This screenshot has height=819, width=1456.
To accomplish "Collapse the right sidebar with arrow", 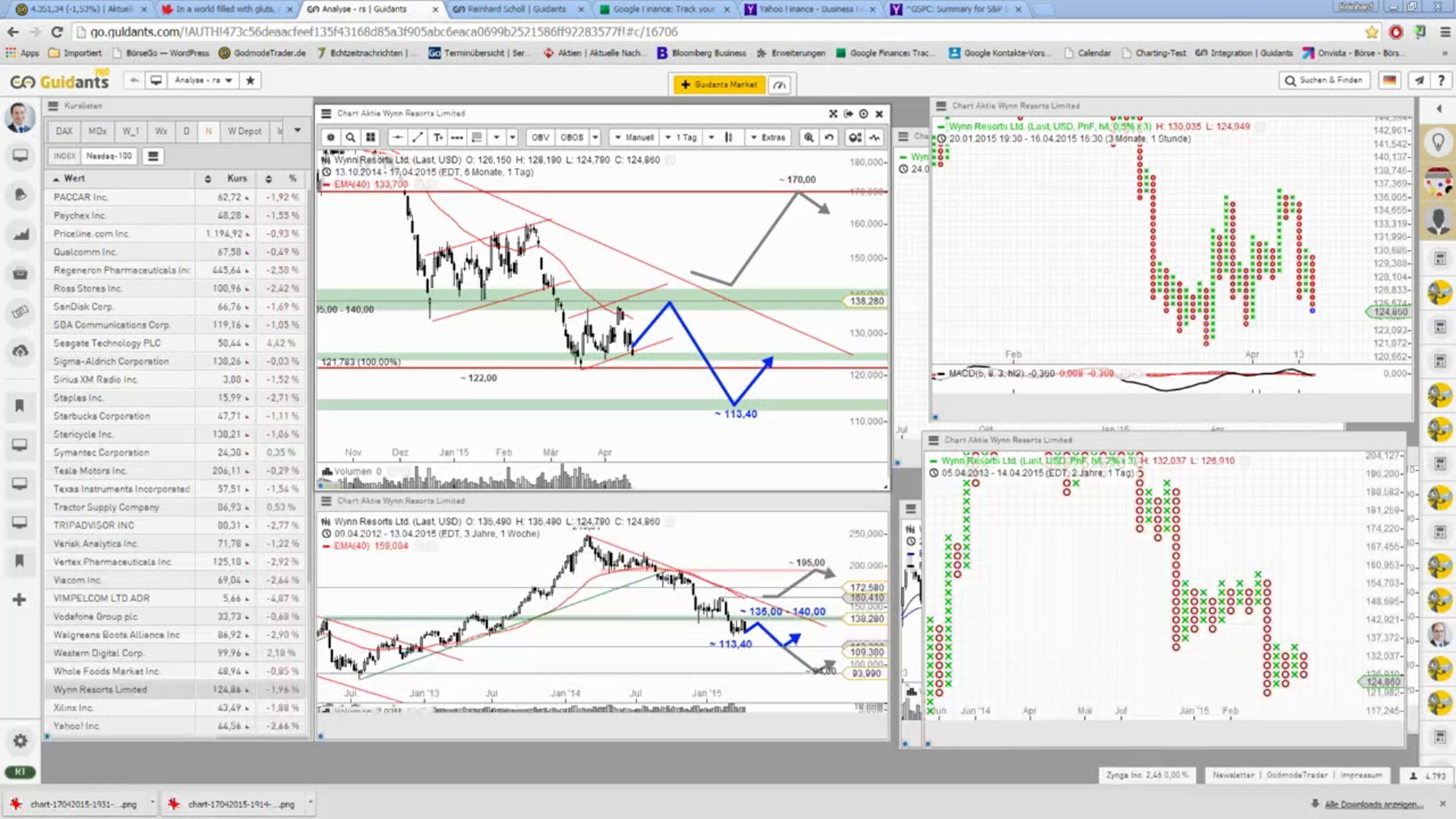I will pos(1438,109).
